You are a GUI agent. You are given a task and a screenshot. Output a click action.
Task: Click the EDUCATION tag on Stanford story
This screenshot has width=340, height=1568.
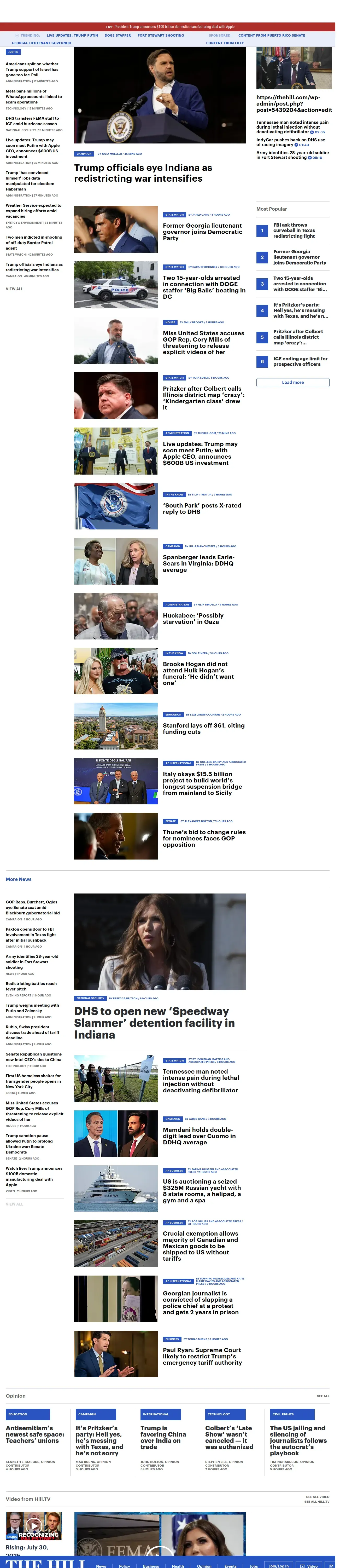click(x=173, y=714)
